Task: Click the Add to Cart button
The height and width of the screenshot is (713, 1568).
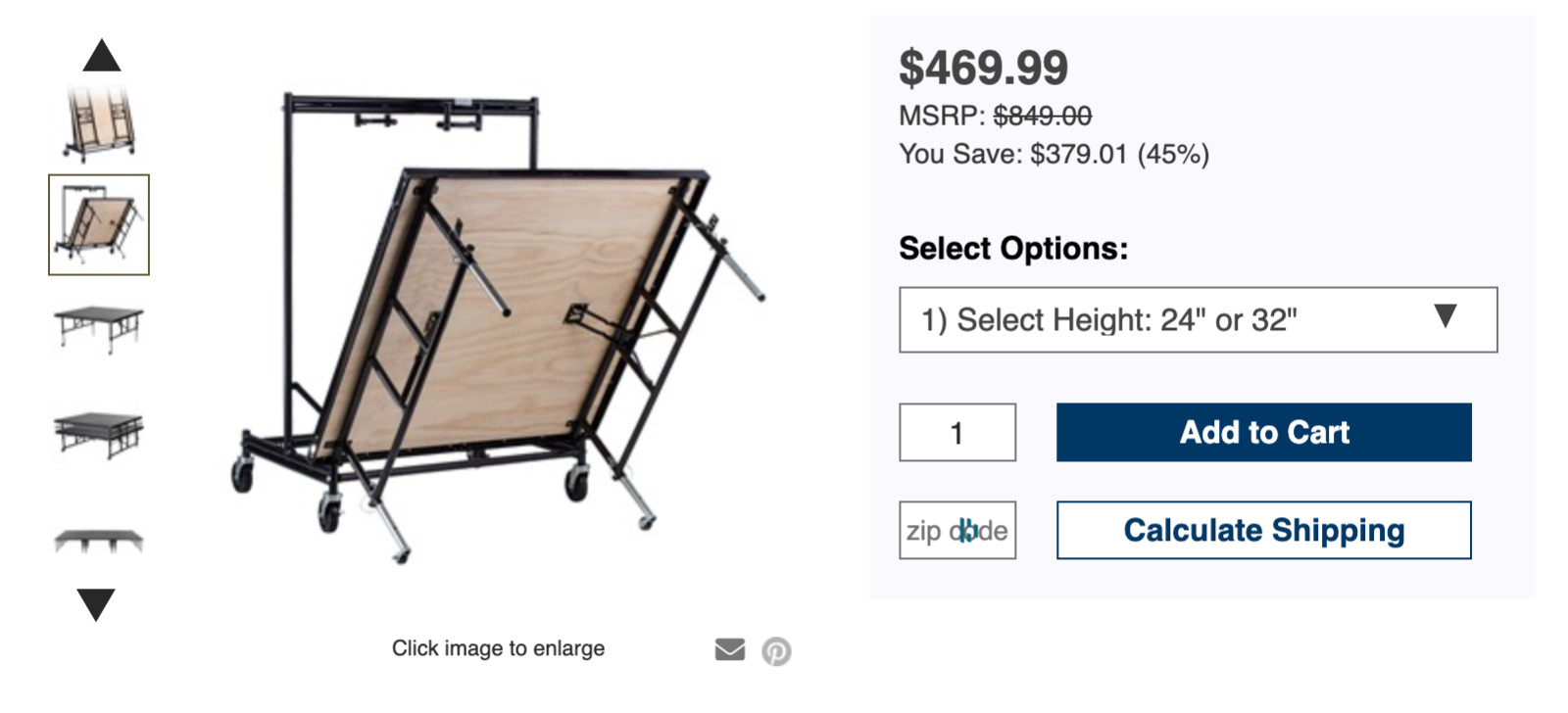Action: click(x=1263, y=432)
